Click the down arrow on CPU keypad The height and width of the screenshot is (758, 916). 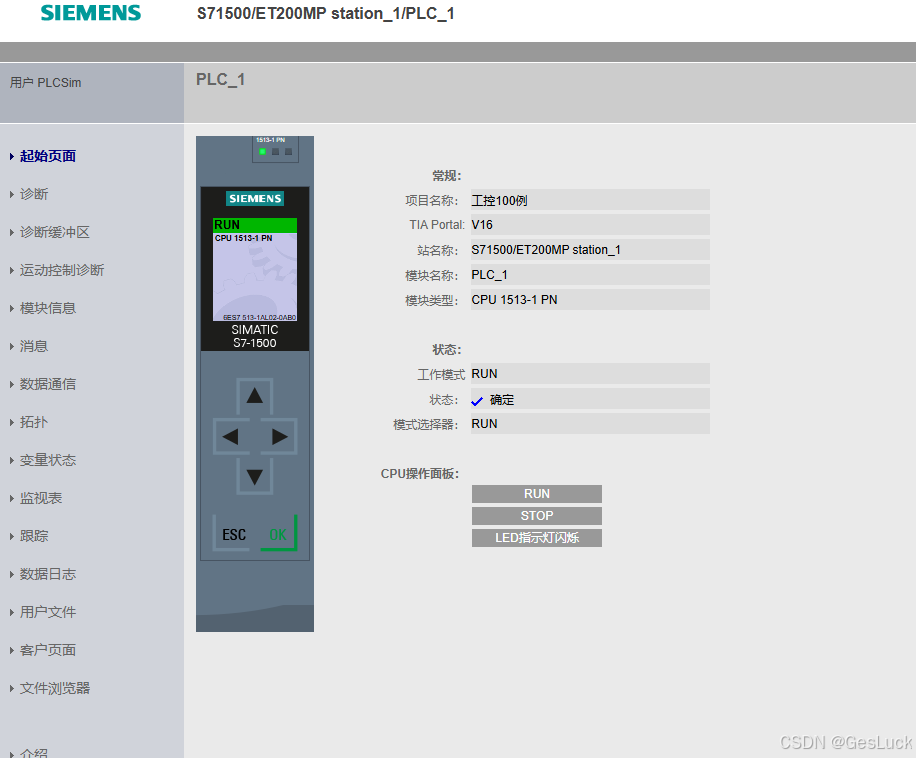(255, 477)
